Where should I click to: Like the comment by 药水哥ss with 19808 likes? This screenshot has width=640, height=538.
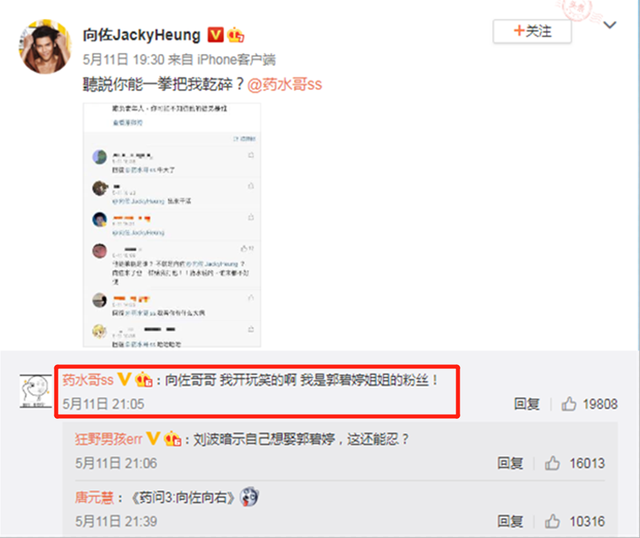(x=569, y=404)
